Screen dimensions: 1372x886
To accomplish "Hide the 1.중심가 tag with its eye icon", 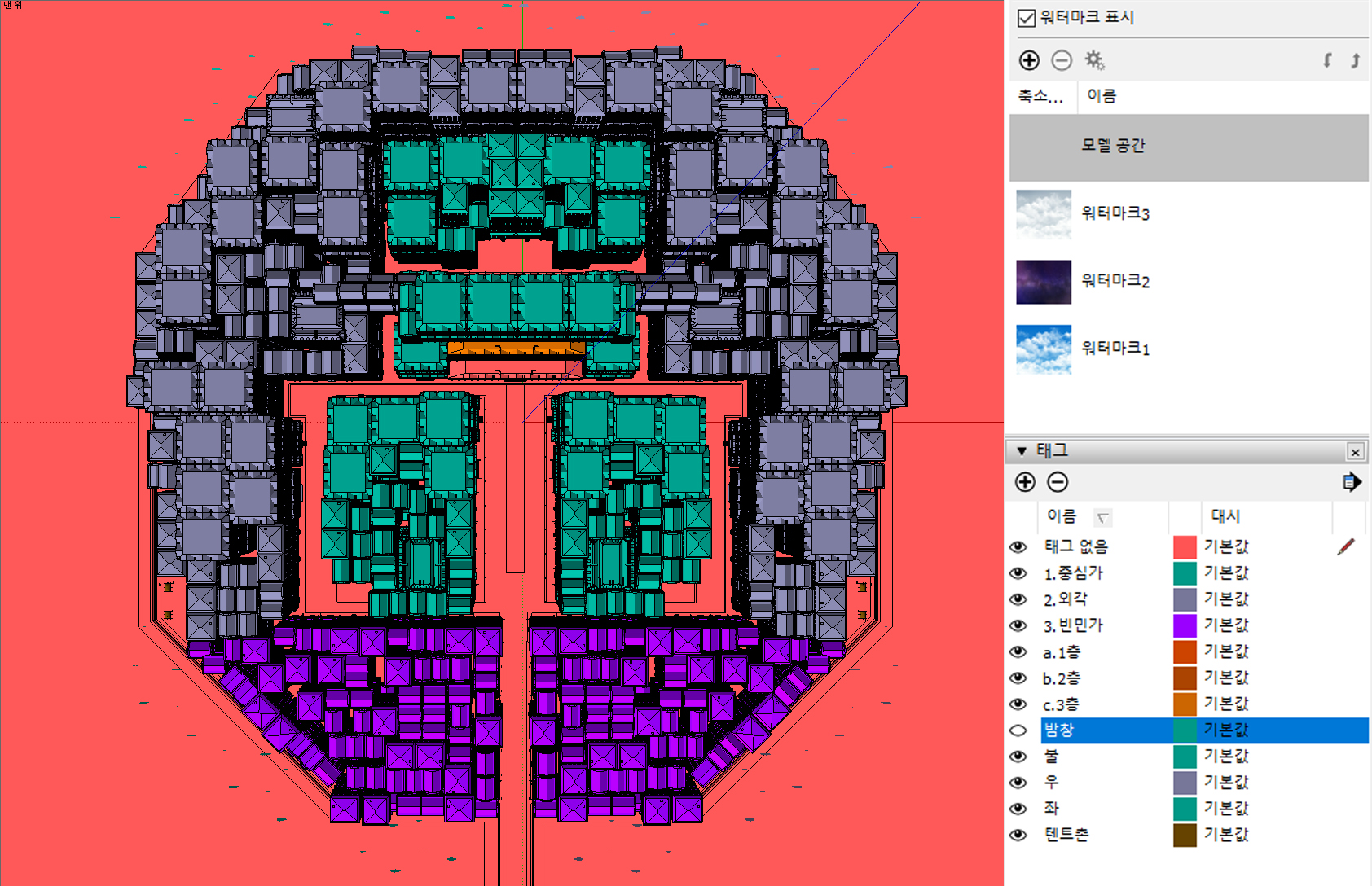I will 1018,573.
